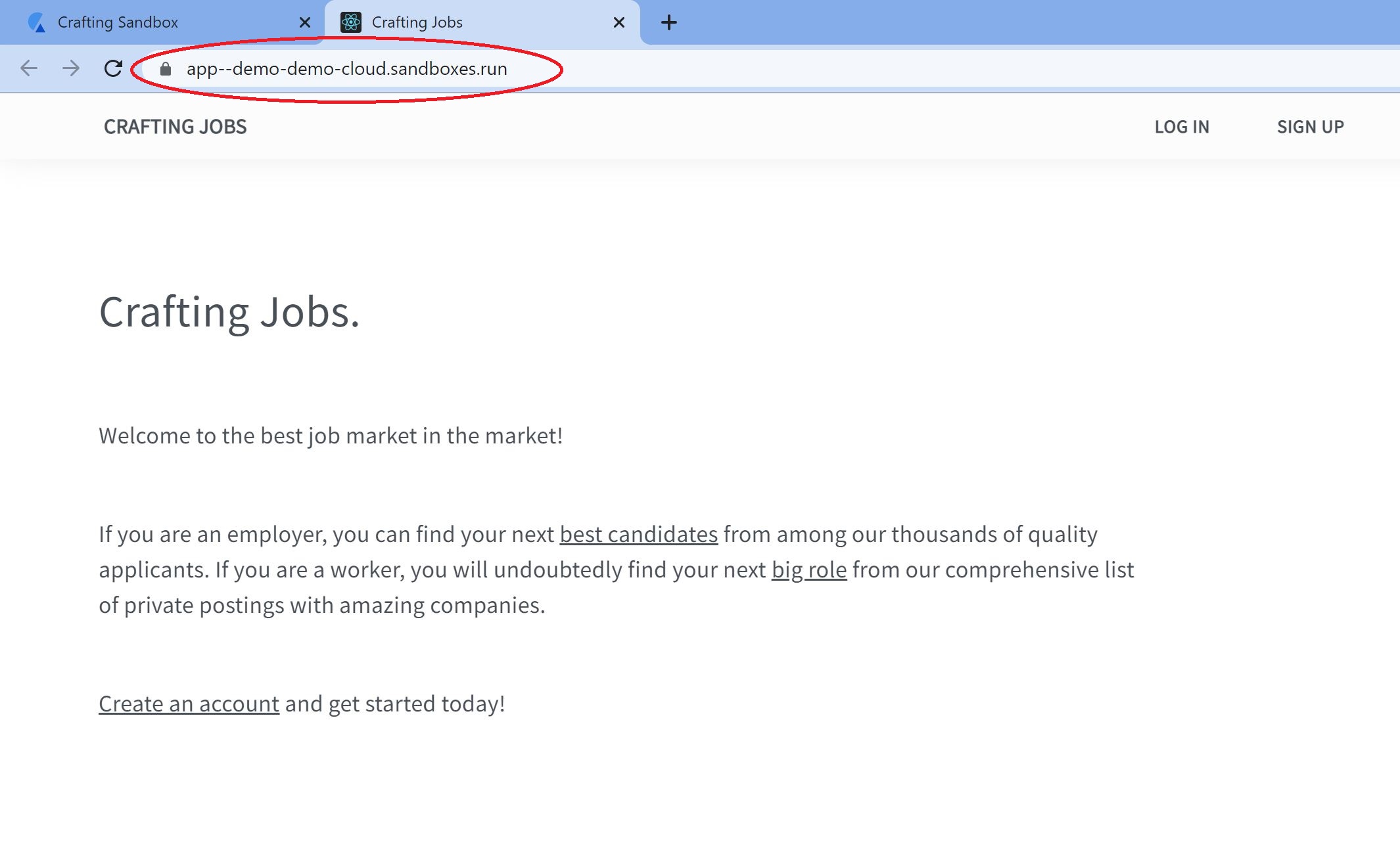
Task: Switch to the Crafting Sandbox tab
Action: (118, 22)
